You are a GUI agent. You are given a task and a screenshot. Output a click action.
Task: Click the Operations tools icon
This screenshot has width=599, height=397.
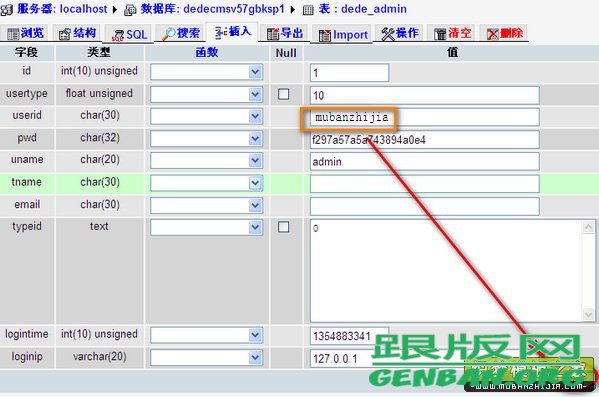point(388,34)
